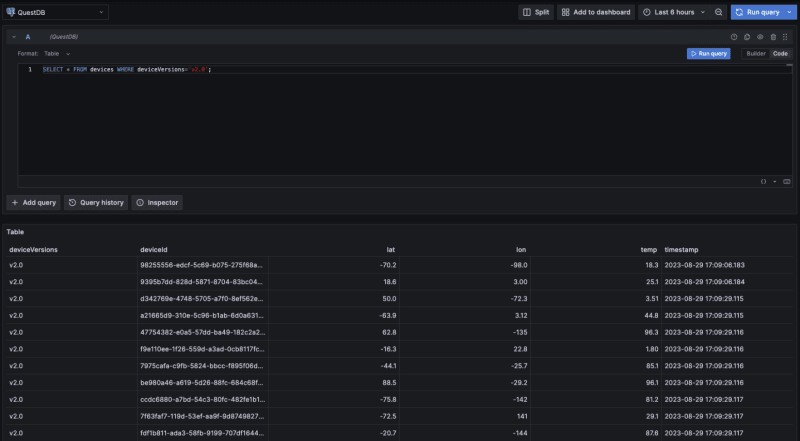The width and height of the screenshot is (800, 441).
Task: Sort by temp column header
Action: tap(649, 250)
